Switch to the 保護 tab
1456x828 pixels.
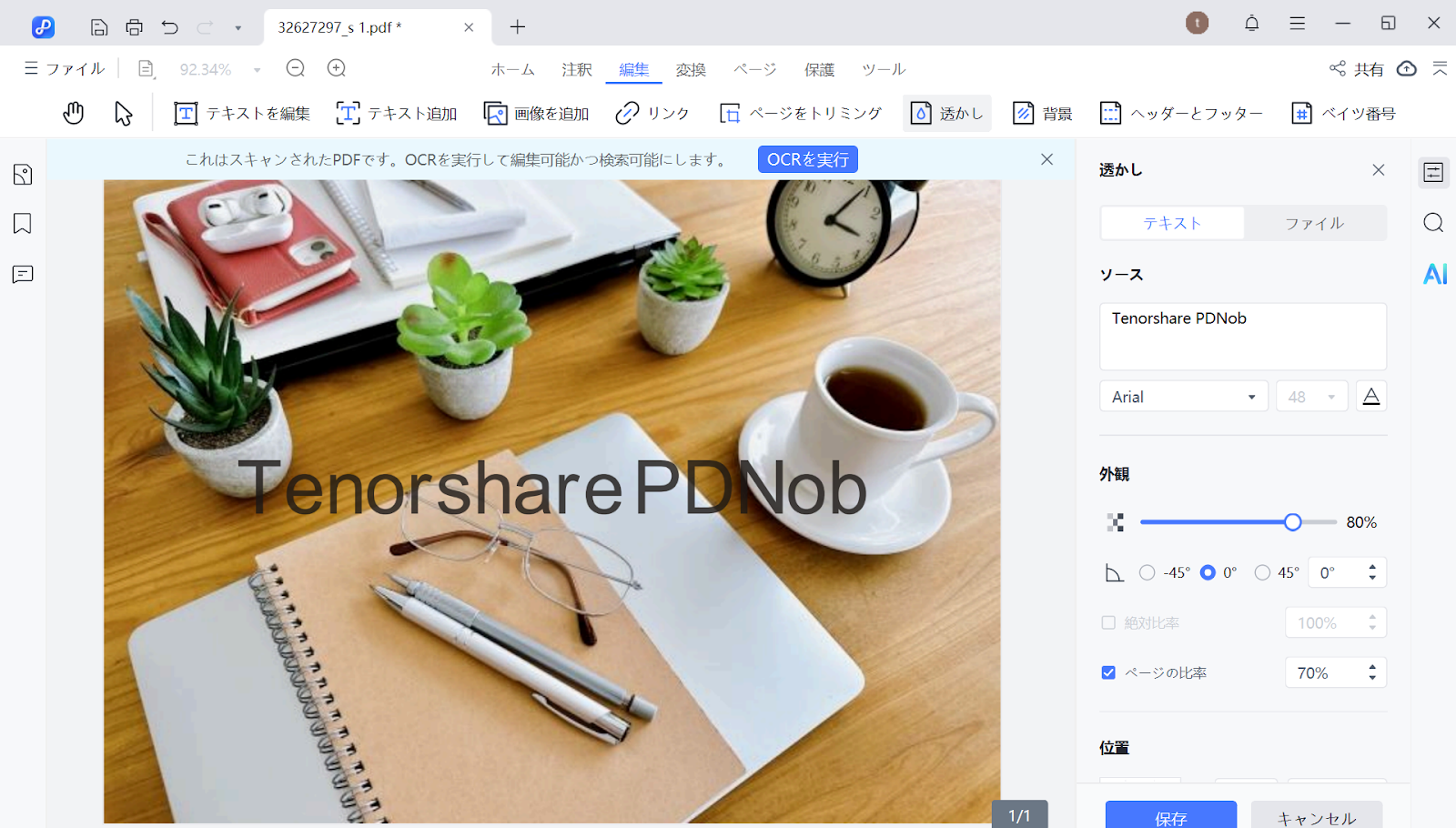point(819,69)
